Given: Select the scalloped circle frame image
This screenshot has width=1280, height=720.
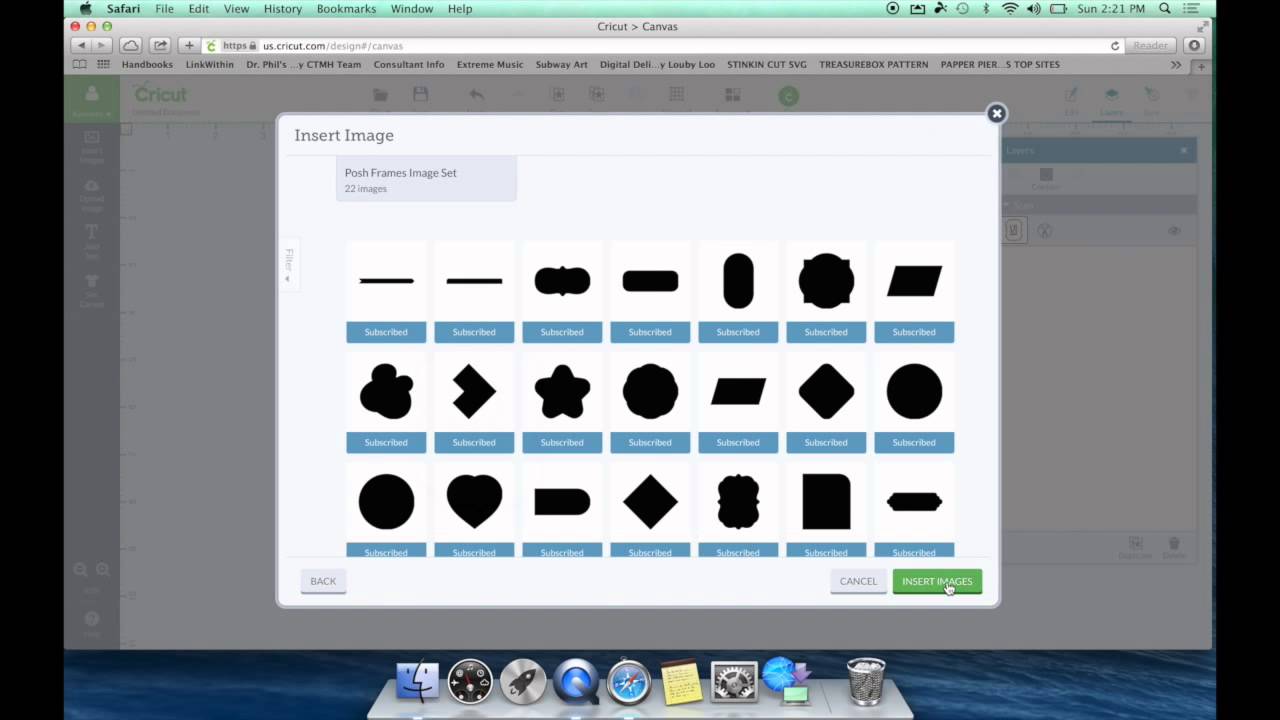Looking at the screenshot, I should [650, 391].
